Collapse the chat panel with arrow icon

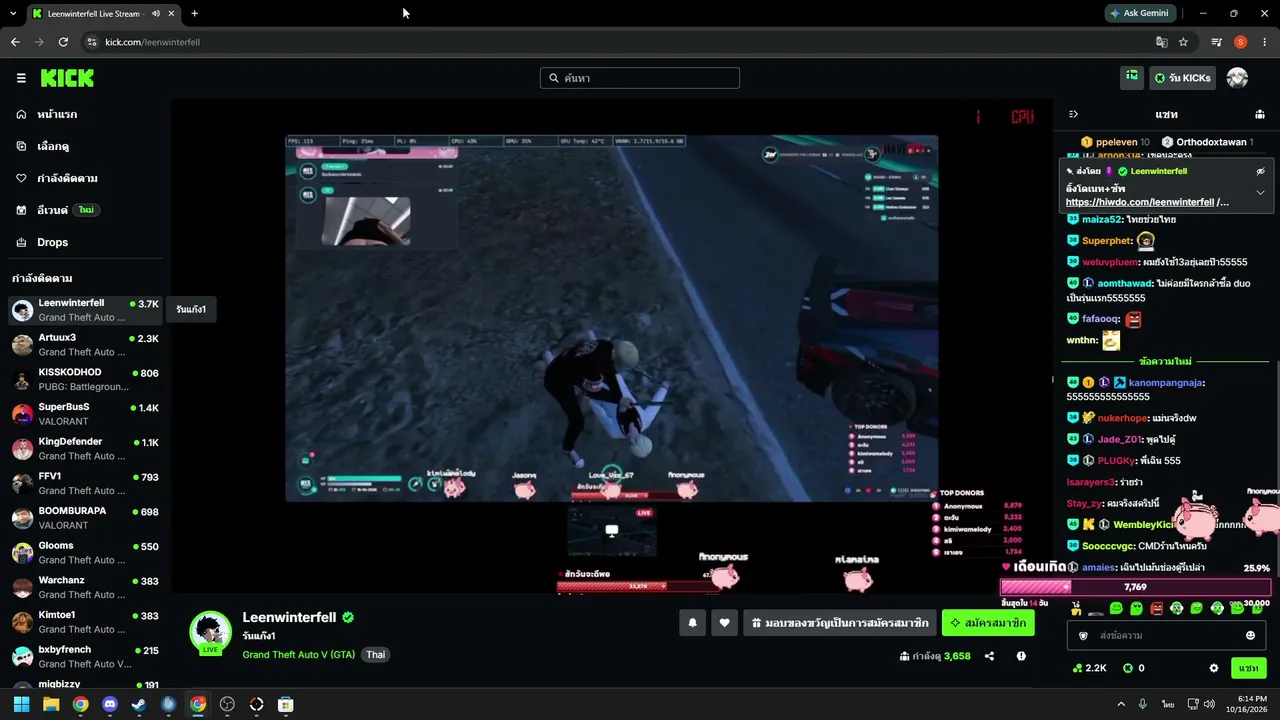coord(1073,114)
